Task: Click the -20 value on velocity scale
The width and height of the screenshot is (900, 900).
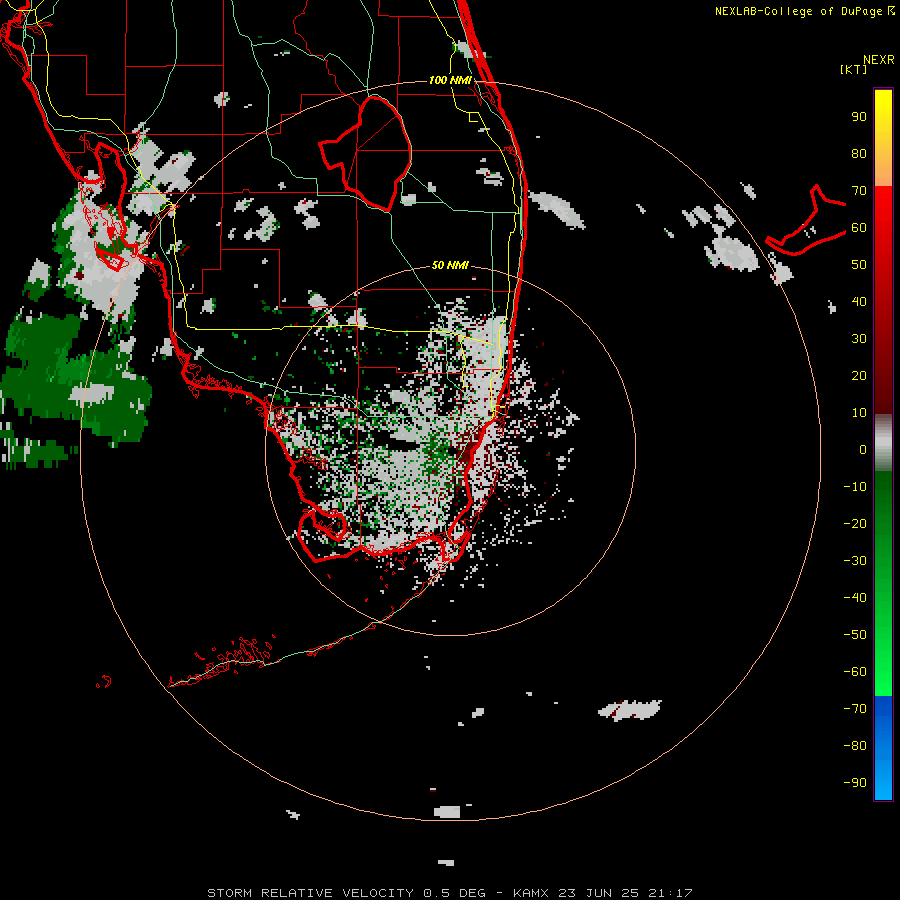Action: (x=855, y=523)
